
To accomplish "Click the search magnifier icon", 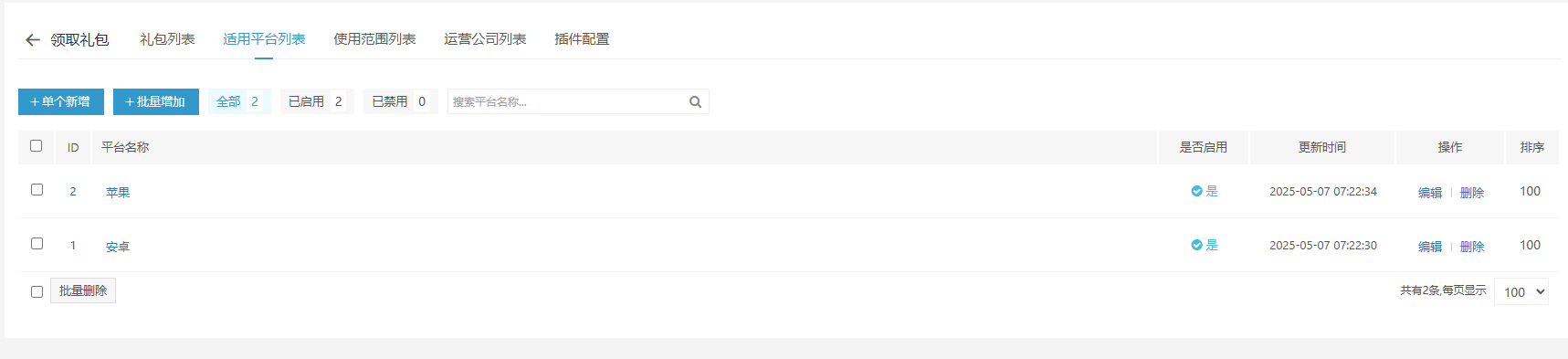I will click(695, 101).
